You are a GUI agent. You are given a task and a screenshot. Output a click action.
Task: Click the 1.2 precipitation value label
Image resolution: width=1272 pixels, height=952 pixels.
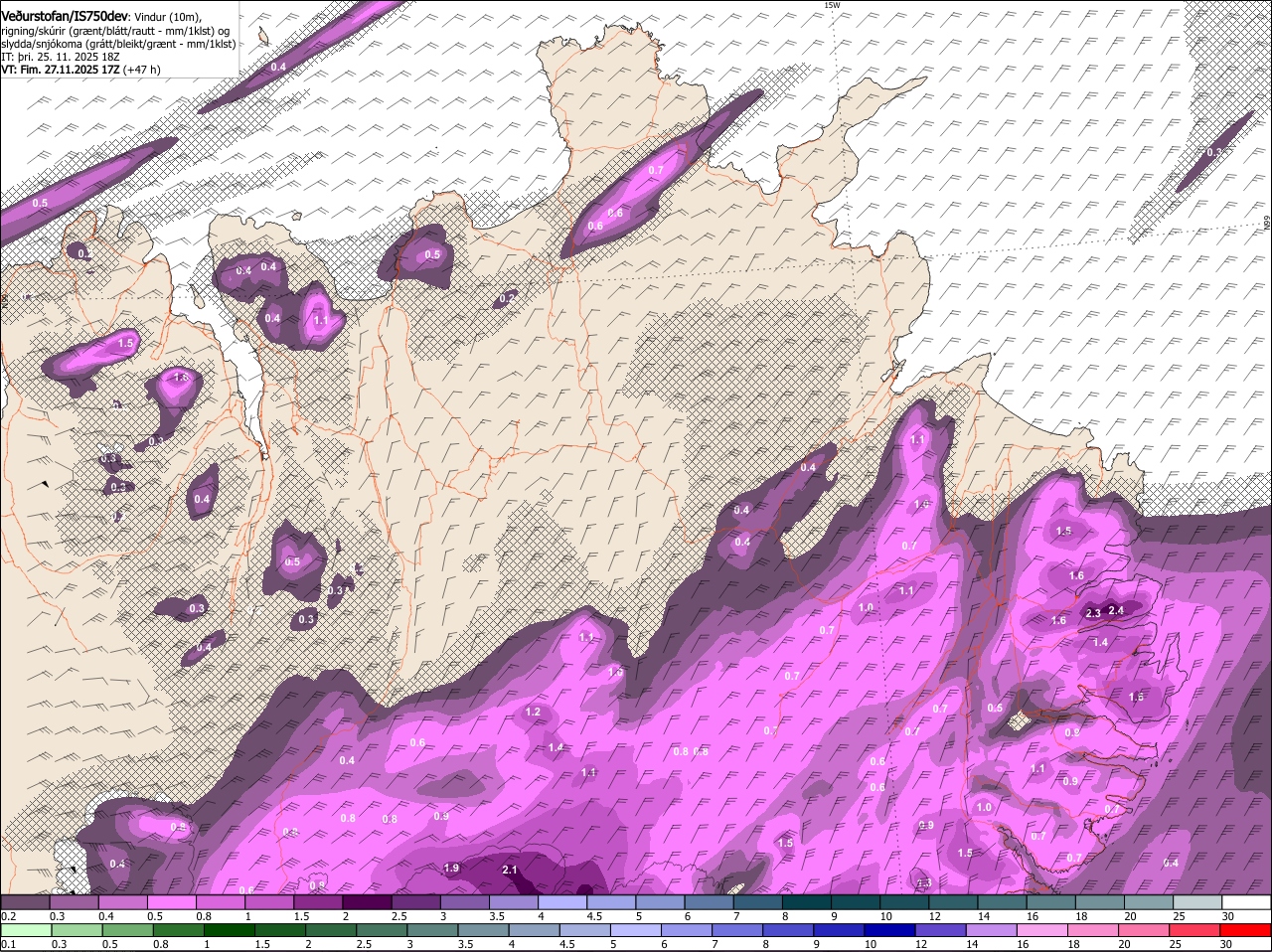point(533,712)
